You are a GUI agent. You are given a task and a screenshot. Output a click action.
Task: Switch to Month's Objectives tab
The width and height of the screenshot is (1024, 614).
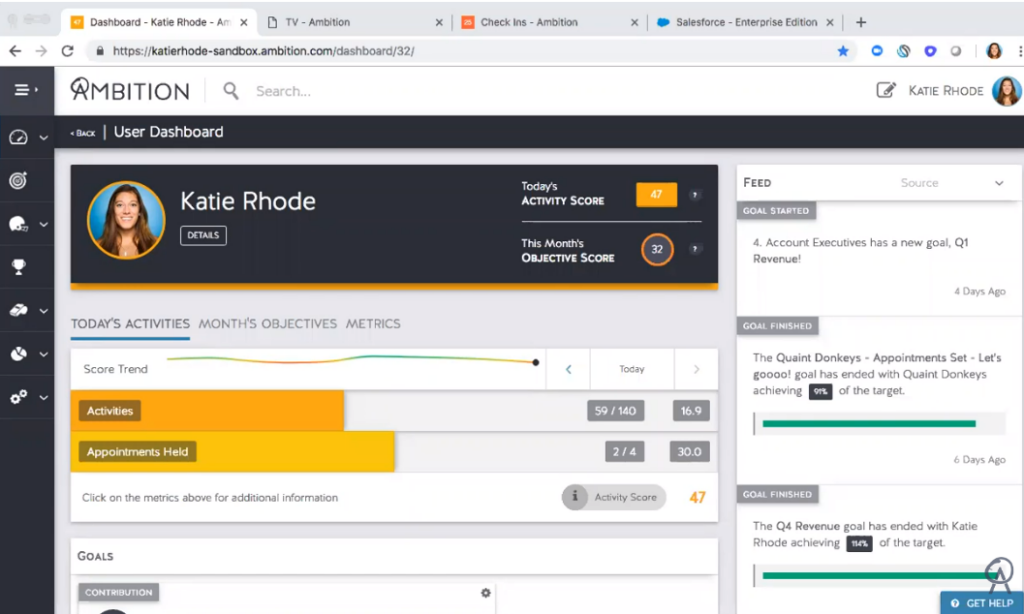pyautogui.click(x=268, y=324)
